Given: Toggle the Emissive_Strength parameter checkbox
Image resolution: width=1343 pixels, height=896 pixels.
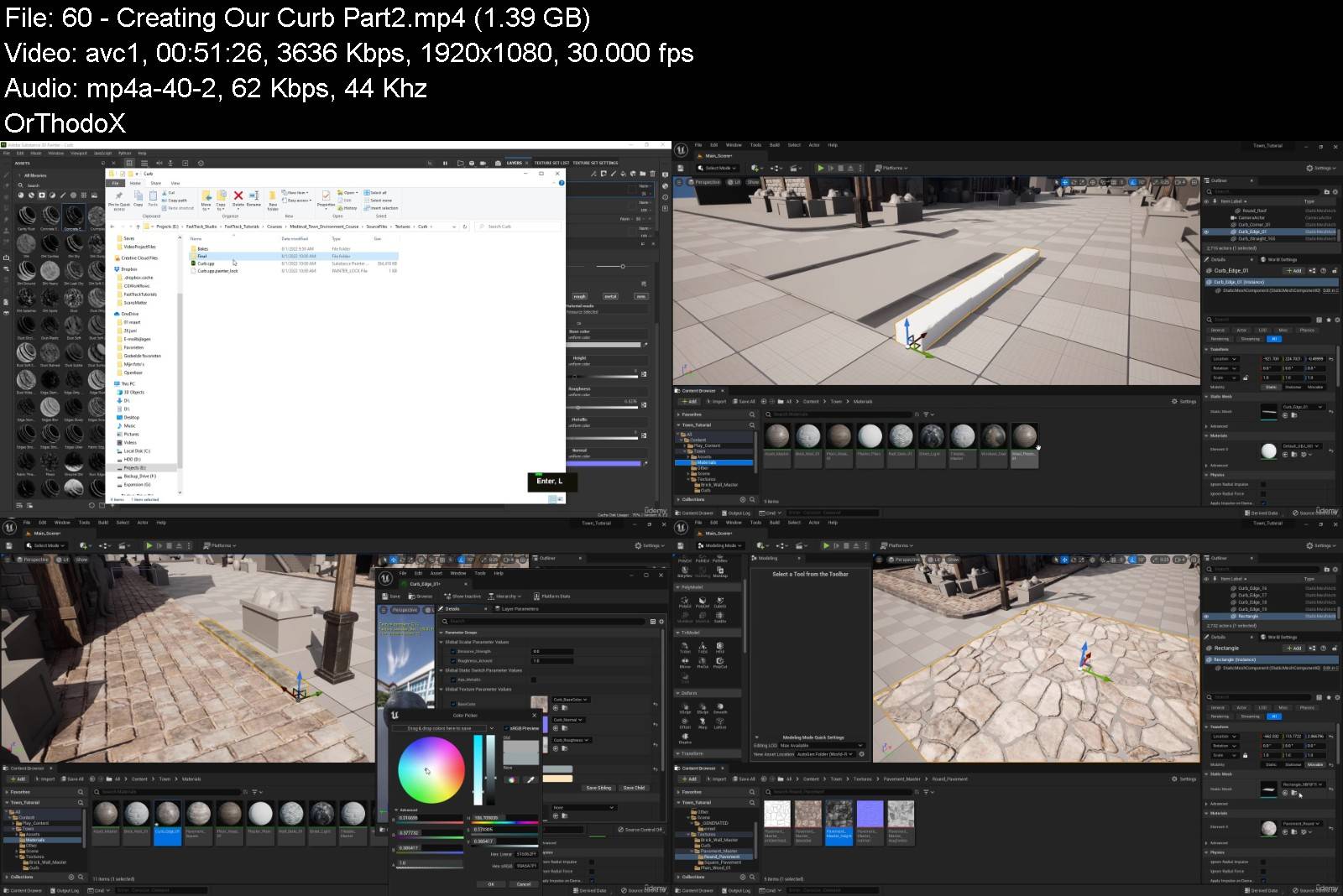Looking at the screenshot, I should coord(453,651).
